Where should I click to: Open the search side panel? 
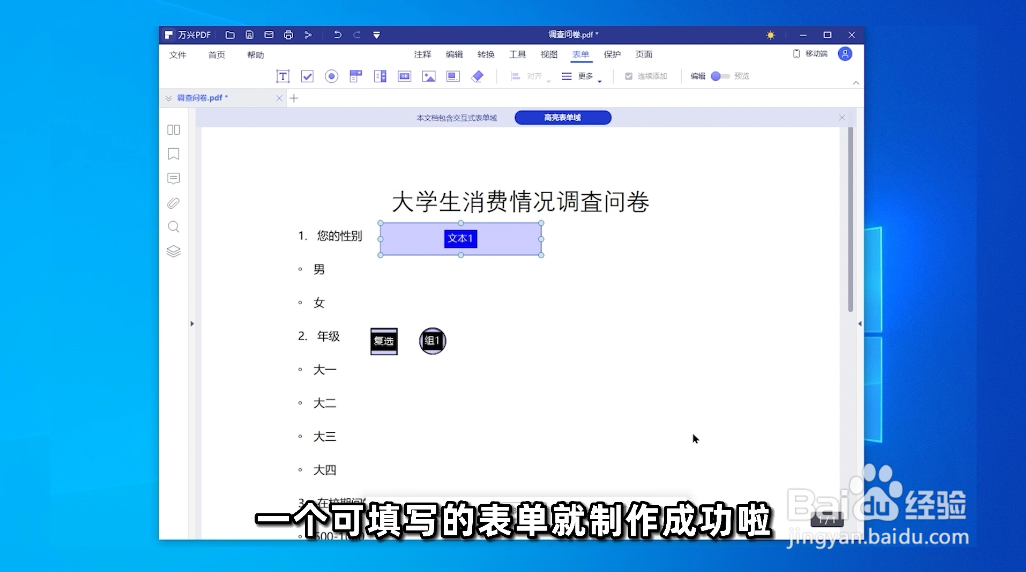point(173,227)
